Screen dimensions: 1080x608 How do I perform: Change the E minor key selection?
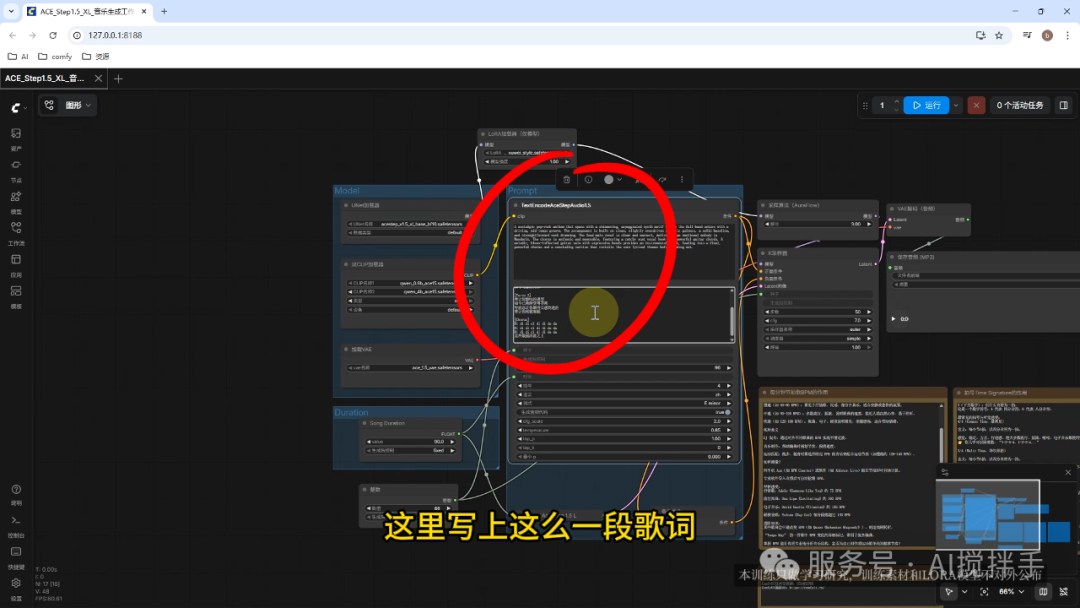(x=624, y=403)
